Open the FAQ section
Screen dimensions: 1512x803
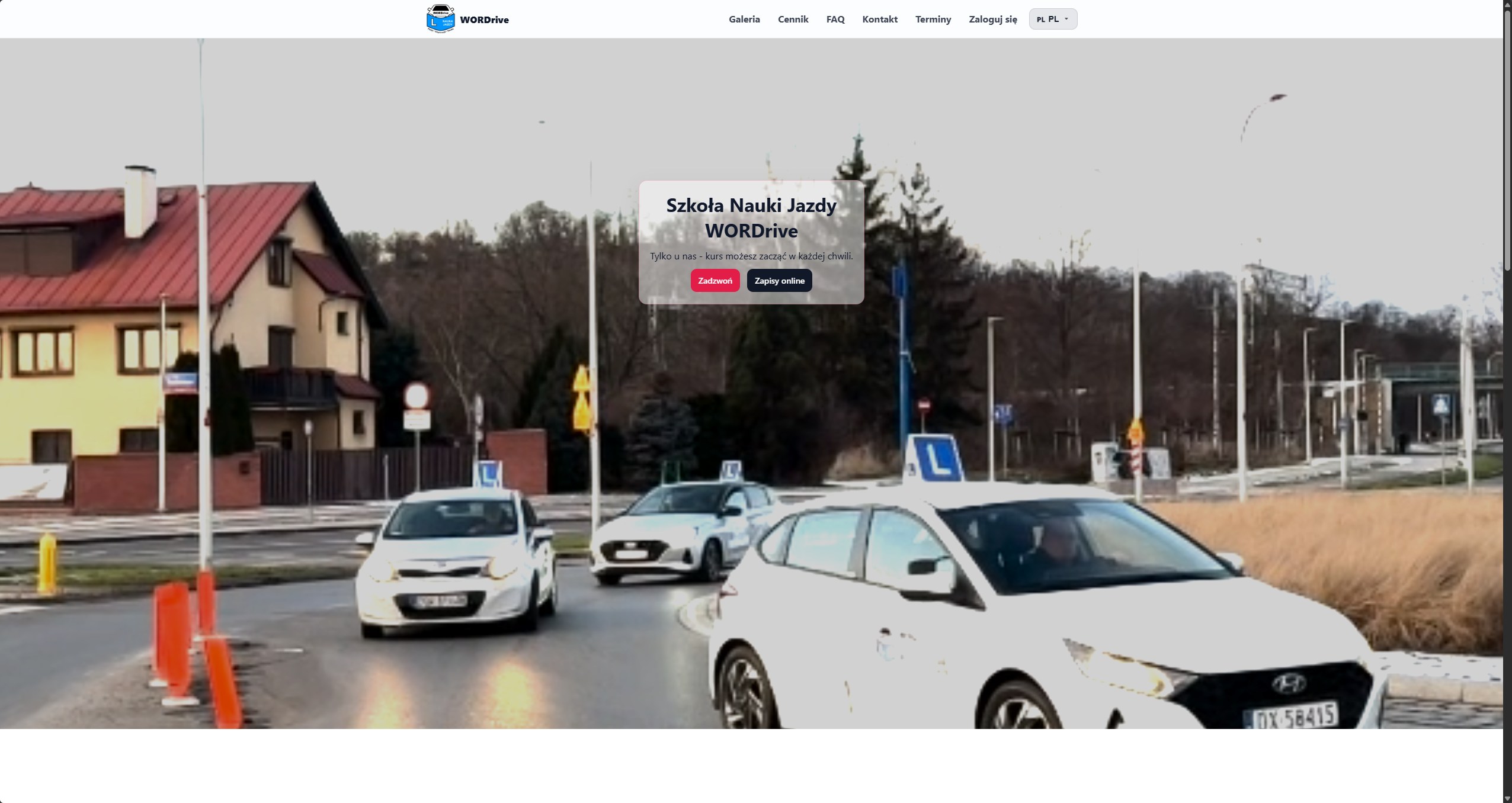pos(835,19)
